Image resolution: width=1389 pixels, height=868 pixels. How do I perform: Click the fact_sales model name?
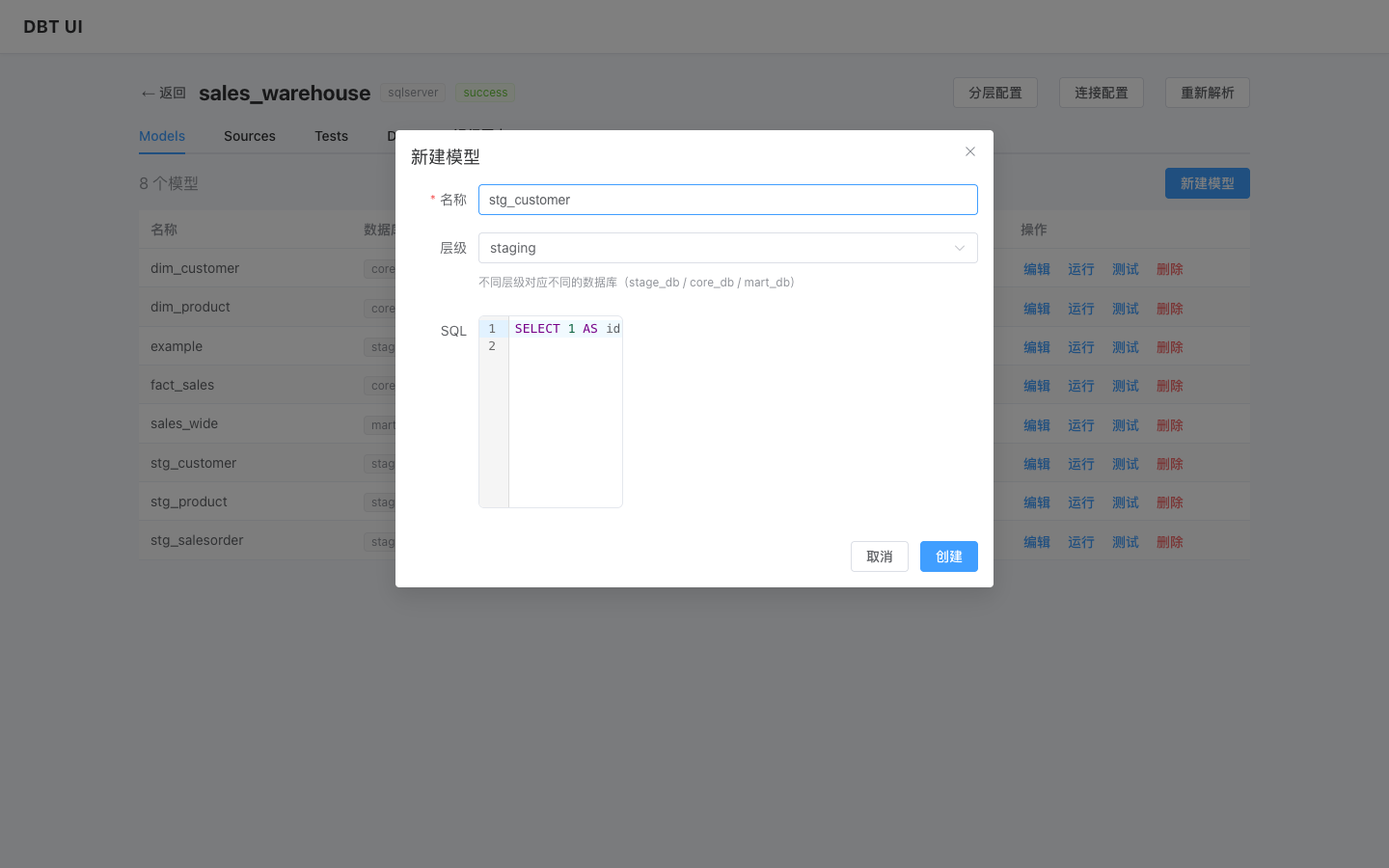tap(182, 385)
